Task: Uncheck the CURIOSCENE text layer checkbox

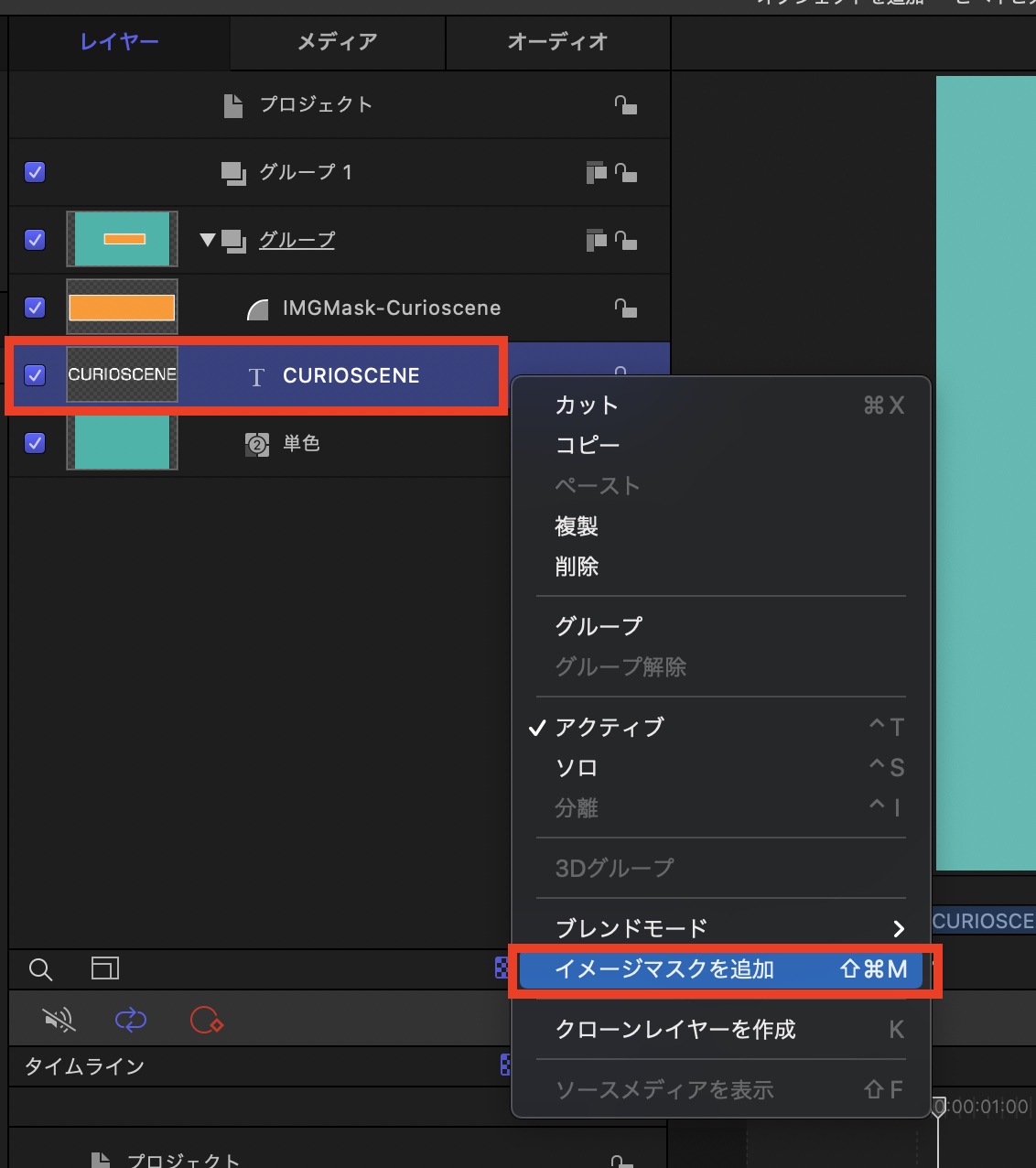Action: (x=35, y=375)
